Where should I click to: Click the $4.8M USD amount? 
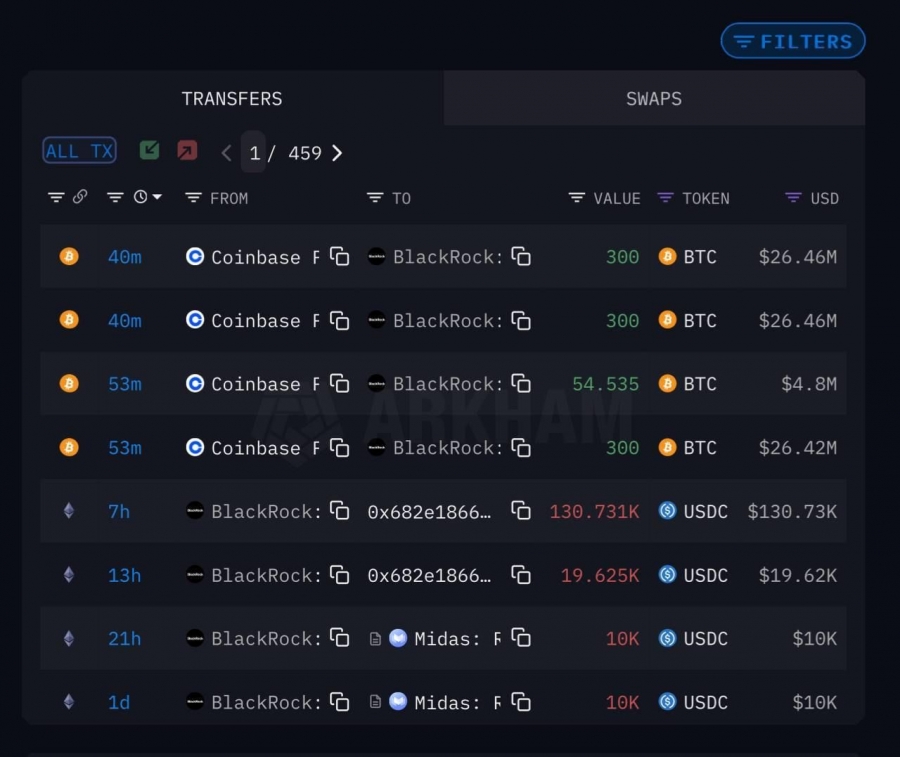click(809, 384)
